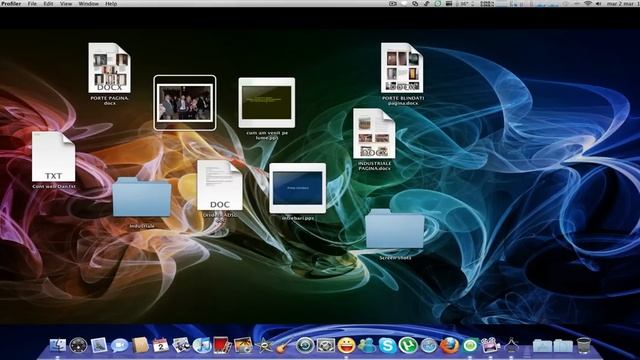
Task: Open iPhoto from the Dock
Action: tap(243, 346)
